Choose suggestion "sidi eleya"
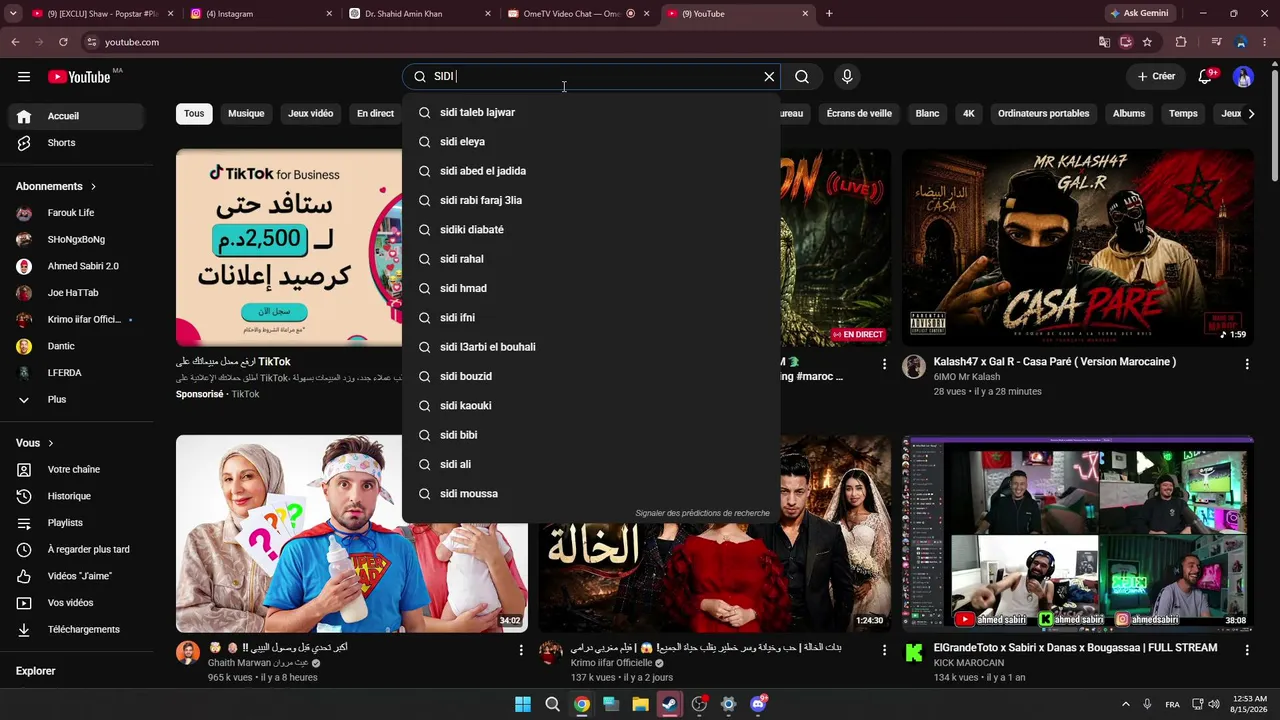1280x720 pixels. pyautogui.click(x=591, y=142)
